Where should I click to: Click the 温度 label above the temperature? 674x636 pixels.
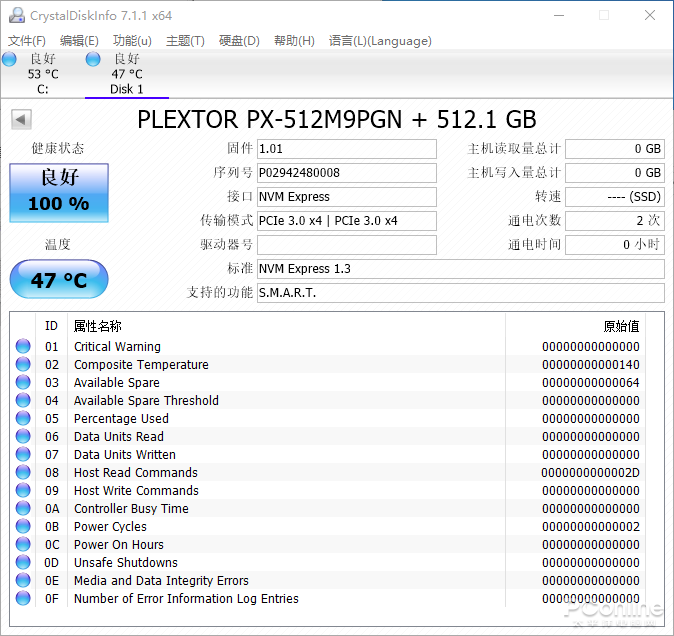[58, 245]
